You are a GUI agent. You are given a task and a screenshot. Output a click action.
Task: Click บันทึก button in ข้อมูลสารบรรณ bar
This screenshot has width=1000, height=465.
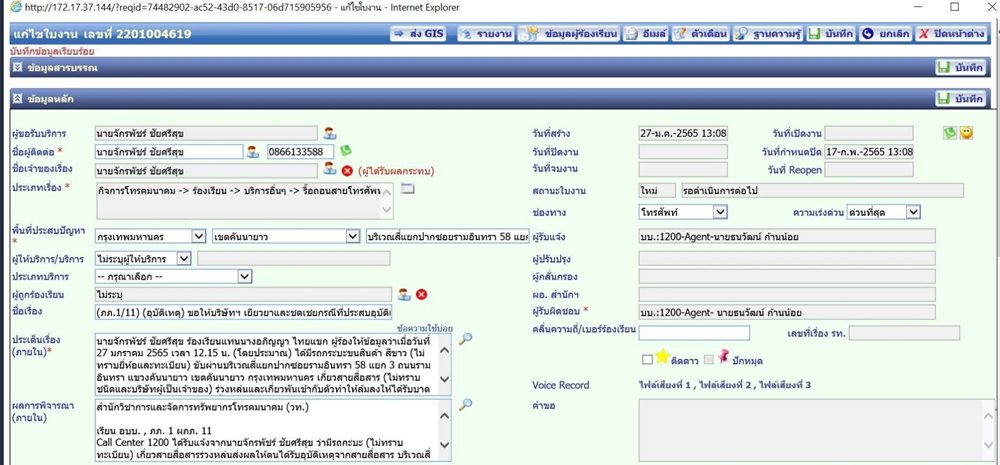(x=960, y=67)
